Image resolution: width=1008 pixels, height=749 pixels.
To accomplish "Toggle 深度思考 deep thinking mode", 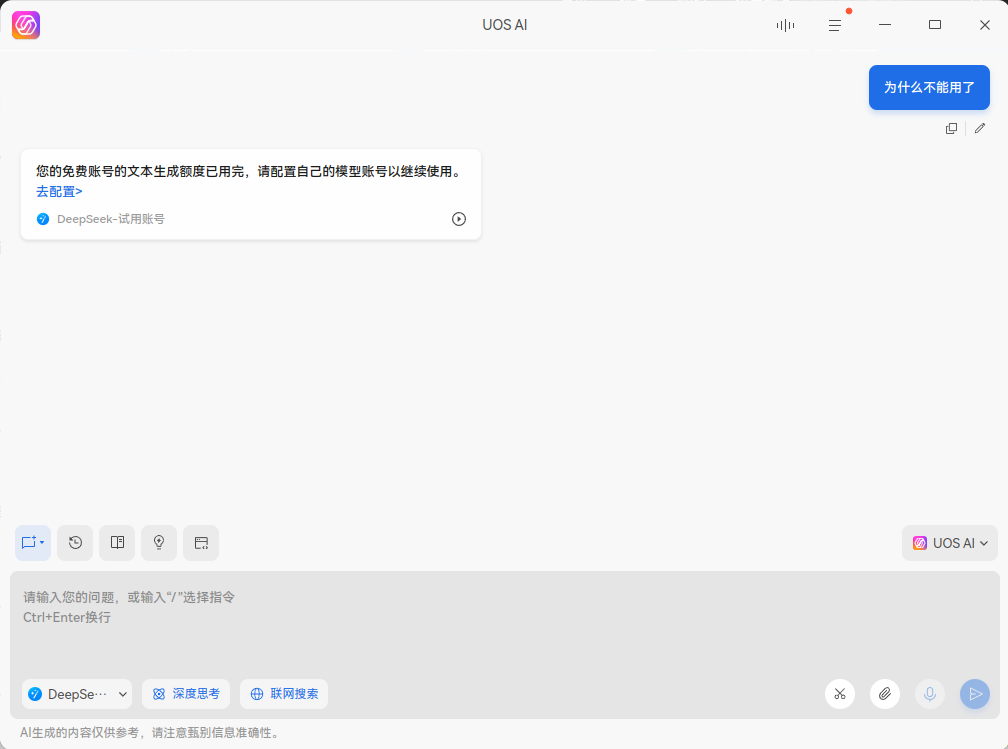I will [186, 694].
